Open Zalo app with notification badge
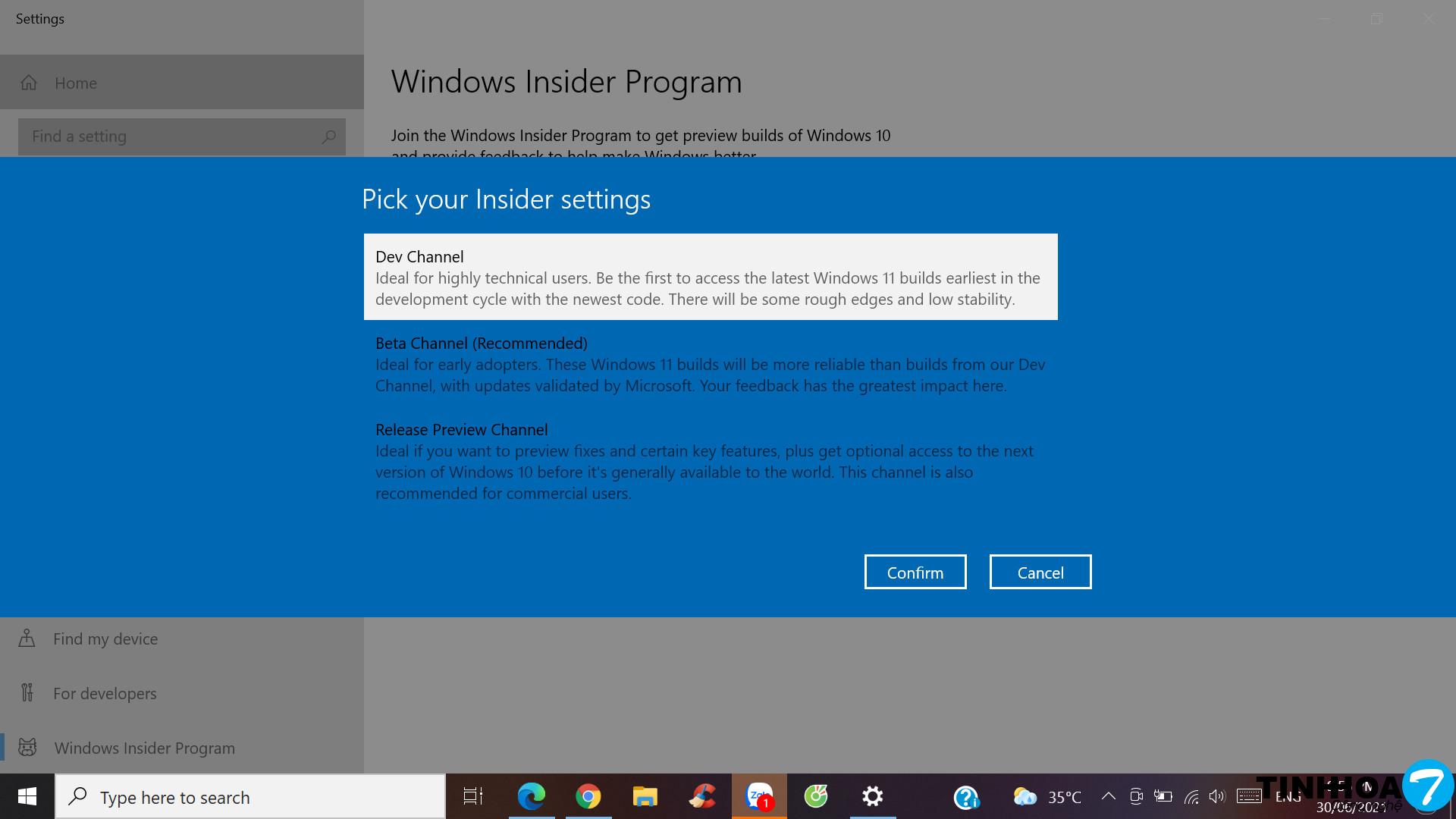 coord(759,796)
